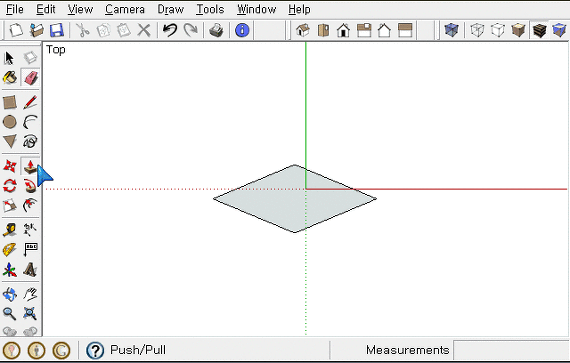
Task: Activate the pink Eraser tool
Action: point(31,77)
